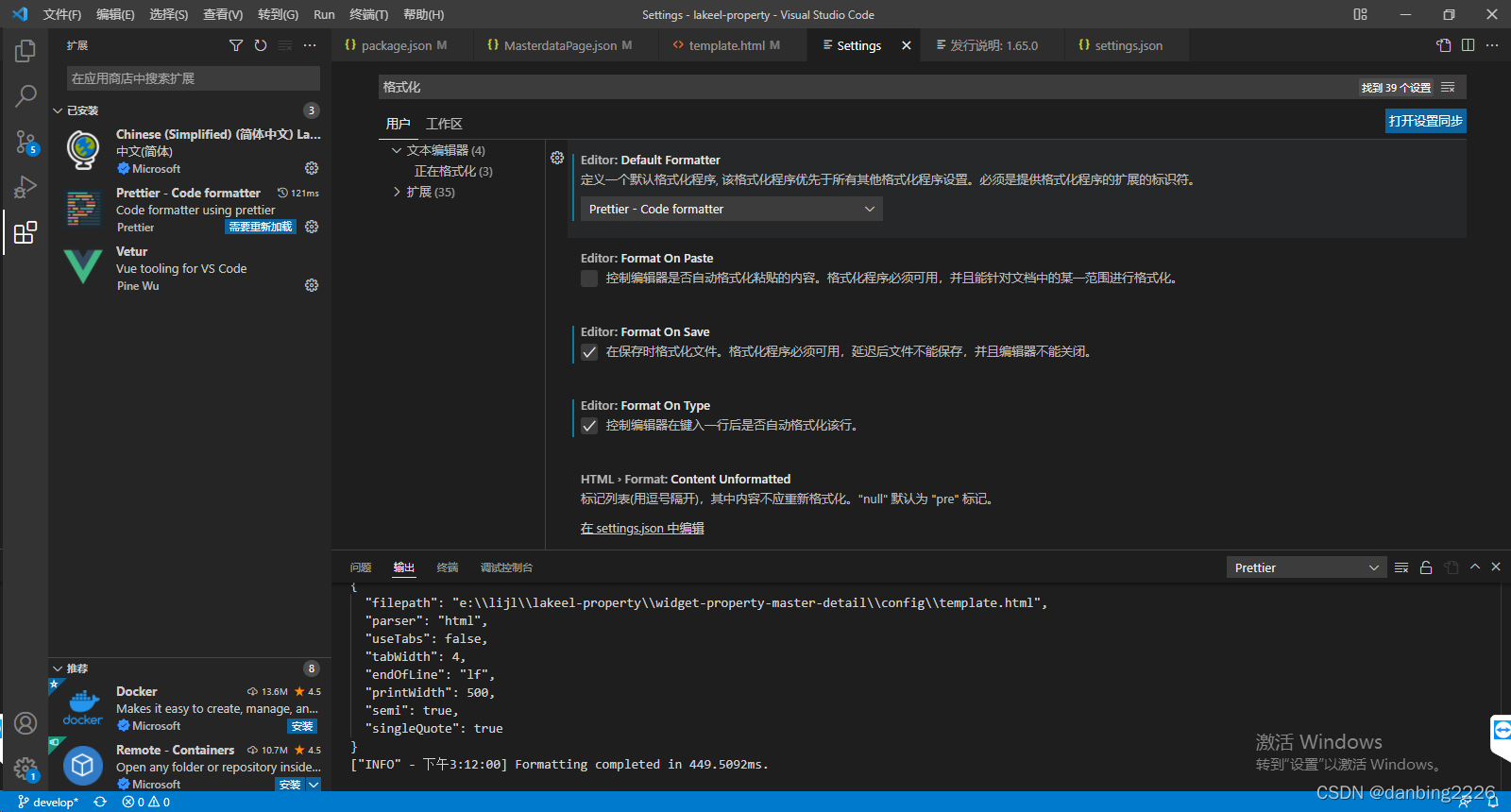Disable Format On Save checkbox
The height and width of the screenshot is (812, 1511).
pos(589,352)
